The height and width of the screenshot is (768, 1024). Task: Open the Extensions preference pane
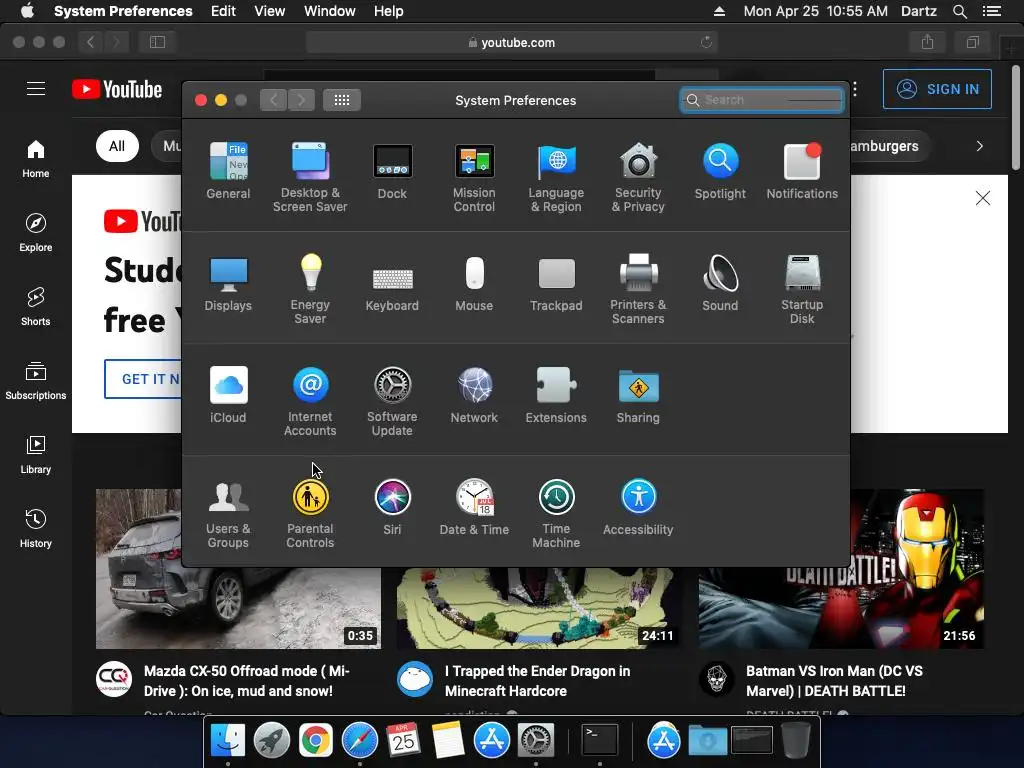[556, 394]
